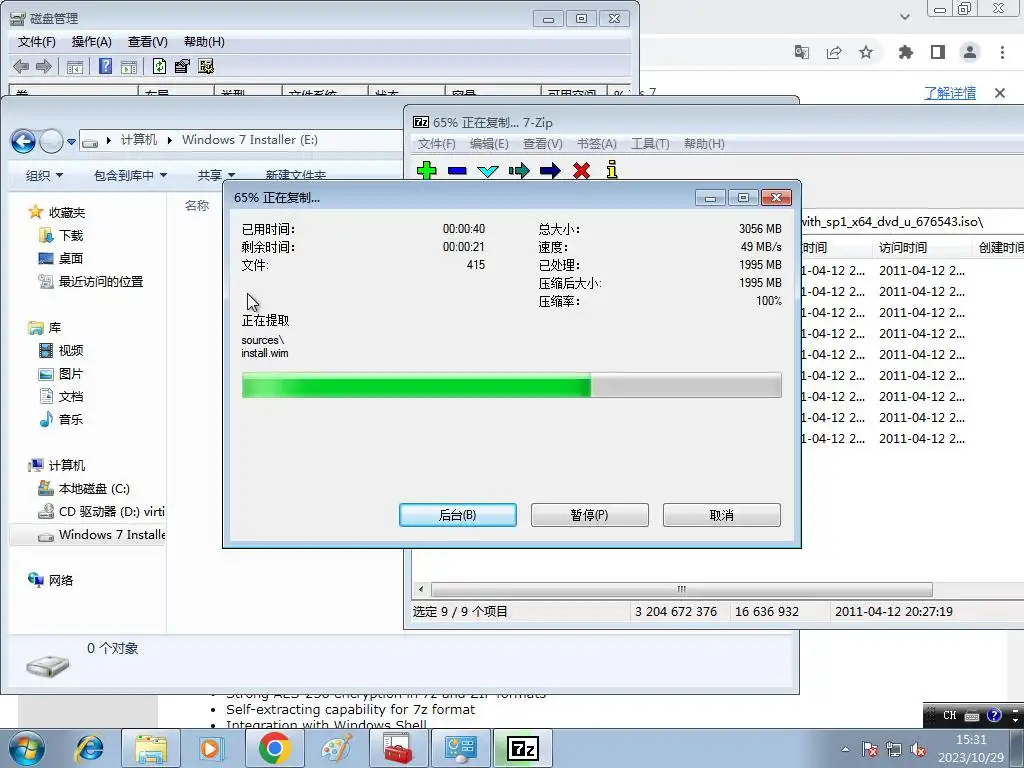The width and height of the screenshot is (1024, 768).
Task: Click Disk Management help question mark icon
Action: (x=105, y=66)
